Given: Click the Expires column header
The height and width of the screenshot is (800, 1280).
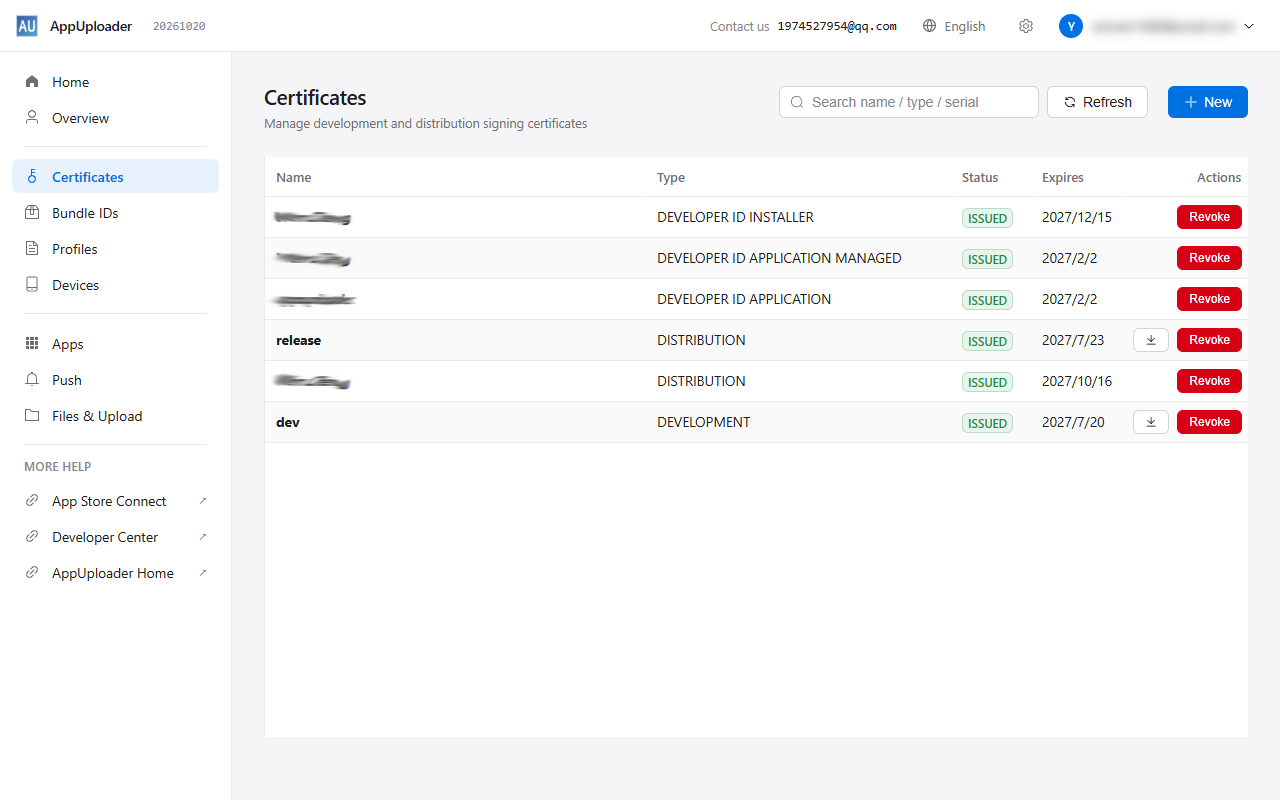Looking at the screenshot, I should tap(1063, 177).
